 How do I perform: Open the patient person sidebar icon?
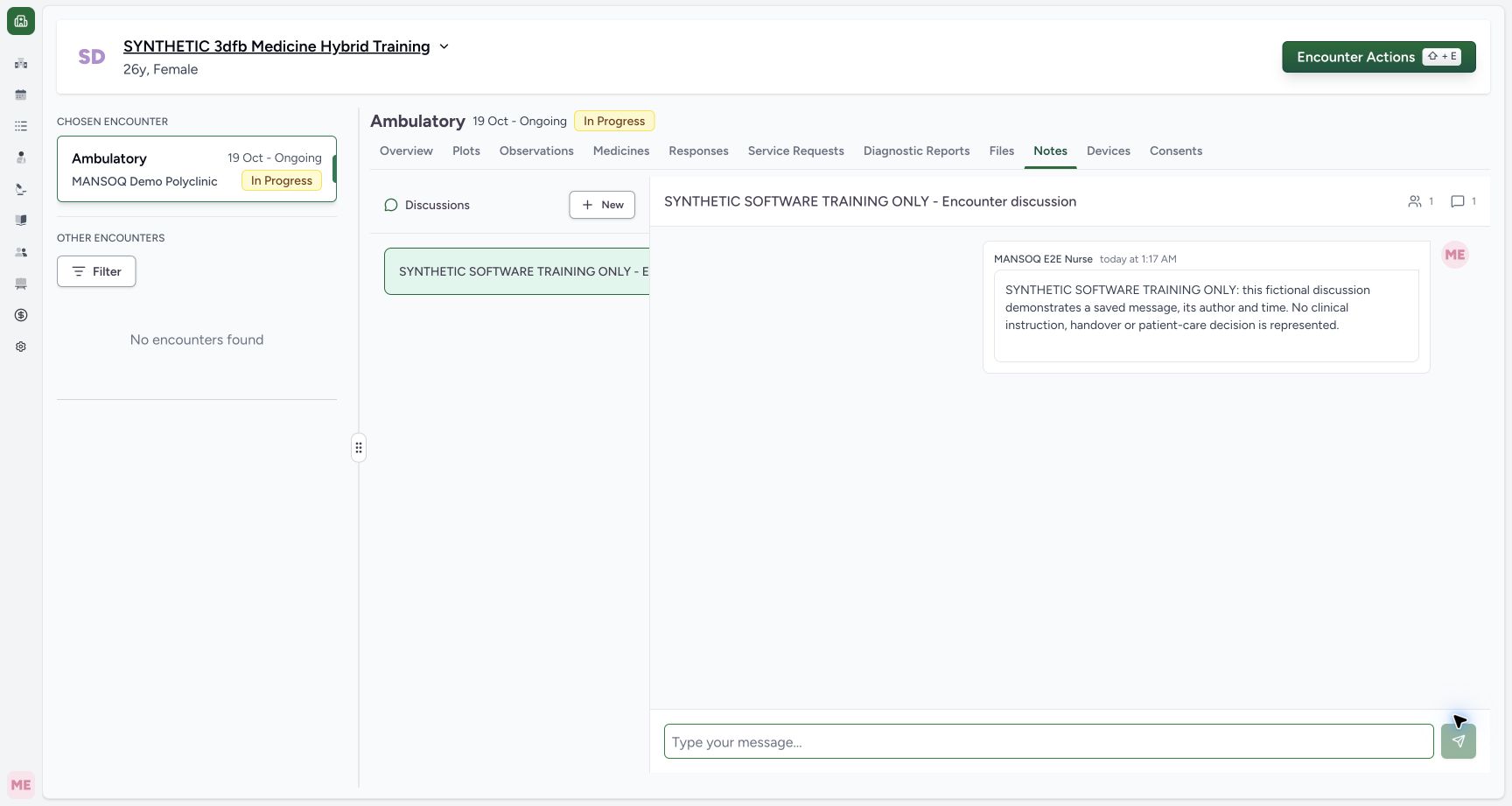[21, 158]
